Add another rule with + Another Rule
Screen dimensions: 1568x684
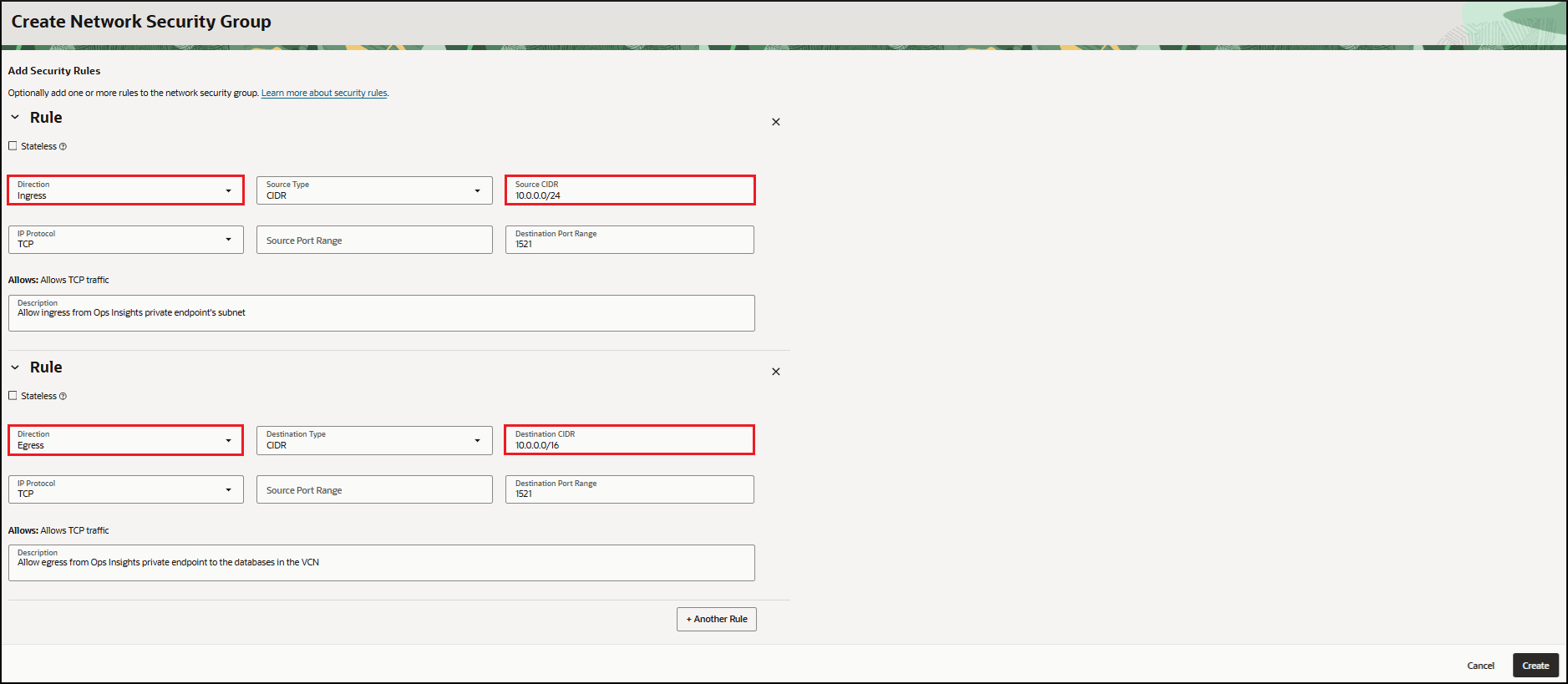(x=717, y=619)
